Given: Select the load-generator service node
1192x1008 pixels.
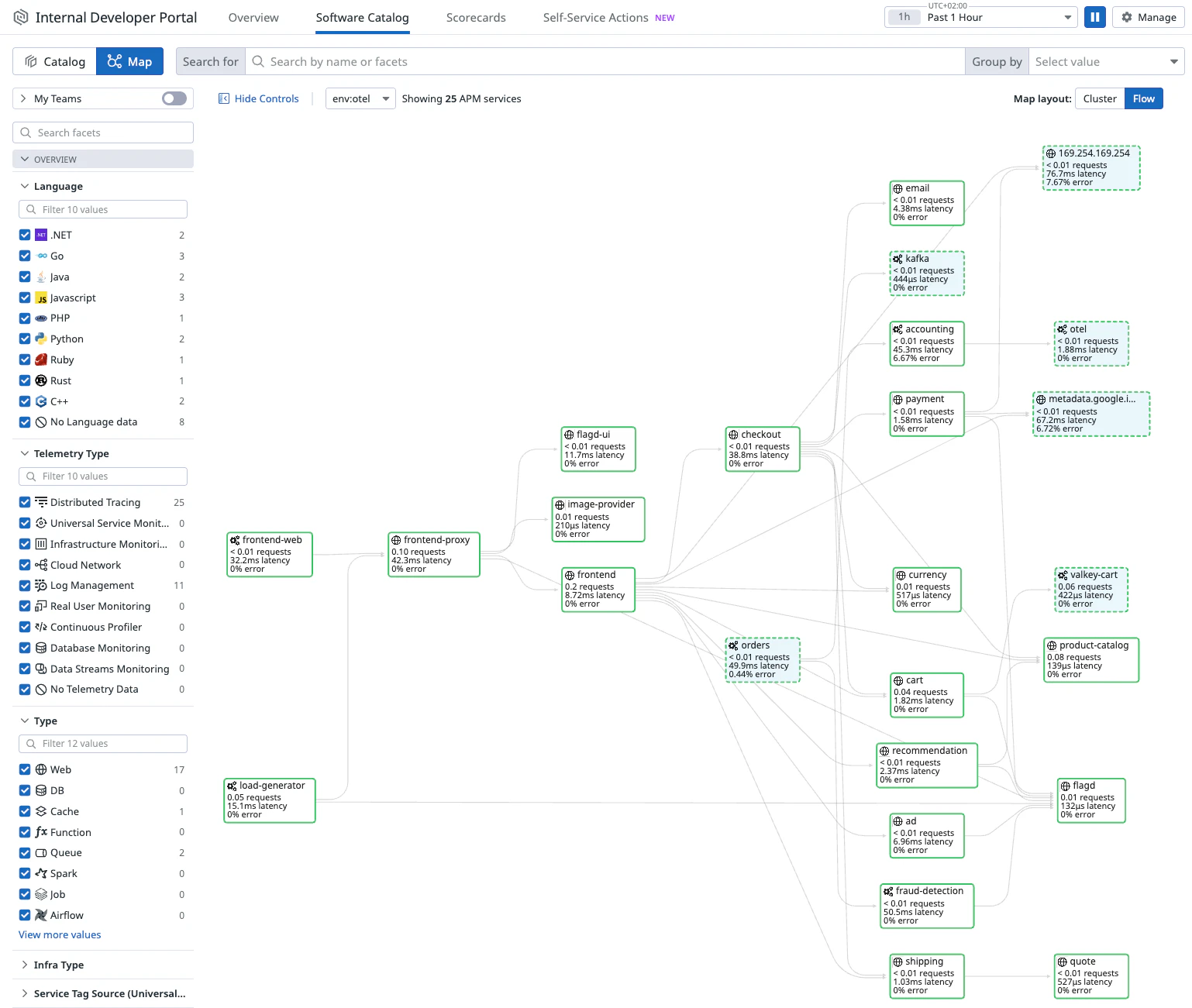Looking at the screenshot, I should pyautogui.click(x=270, y=800).
